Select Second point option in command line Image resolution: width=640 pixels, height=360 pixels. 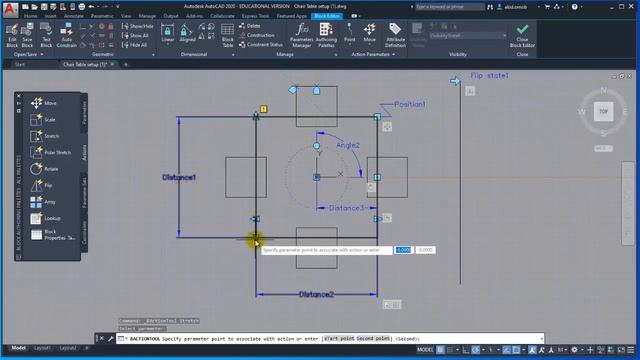[373, 339]
